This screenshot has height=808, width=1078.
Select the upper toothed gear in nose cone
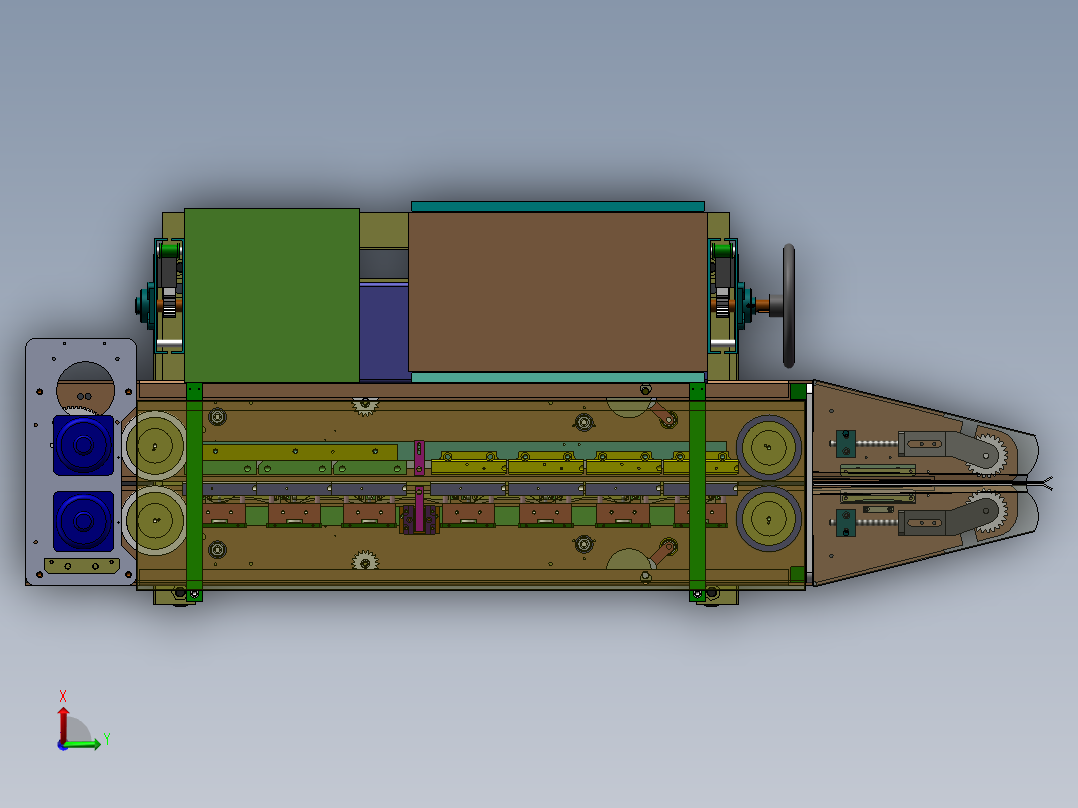click(988, 454)
